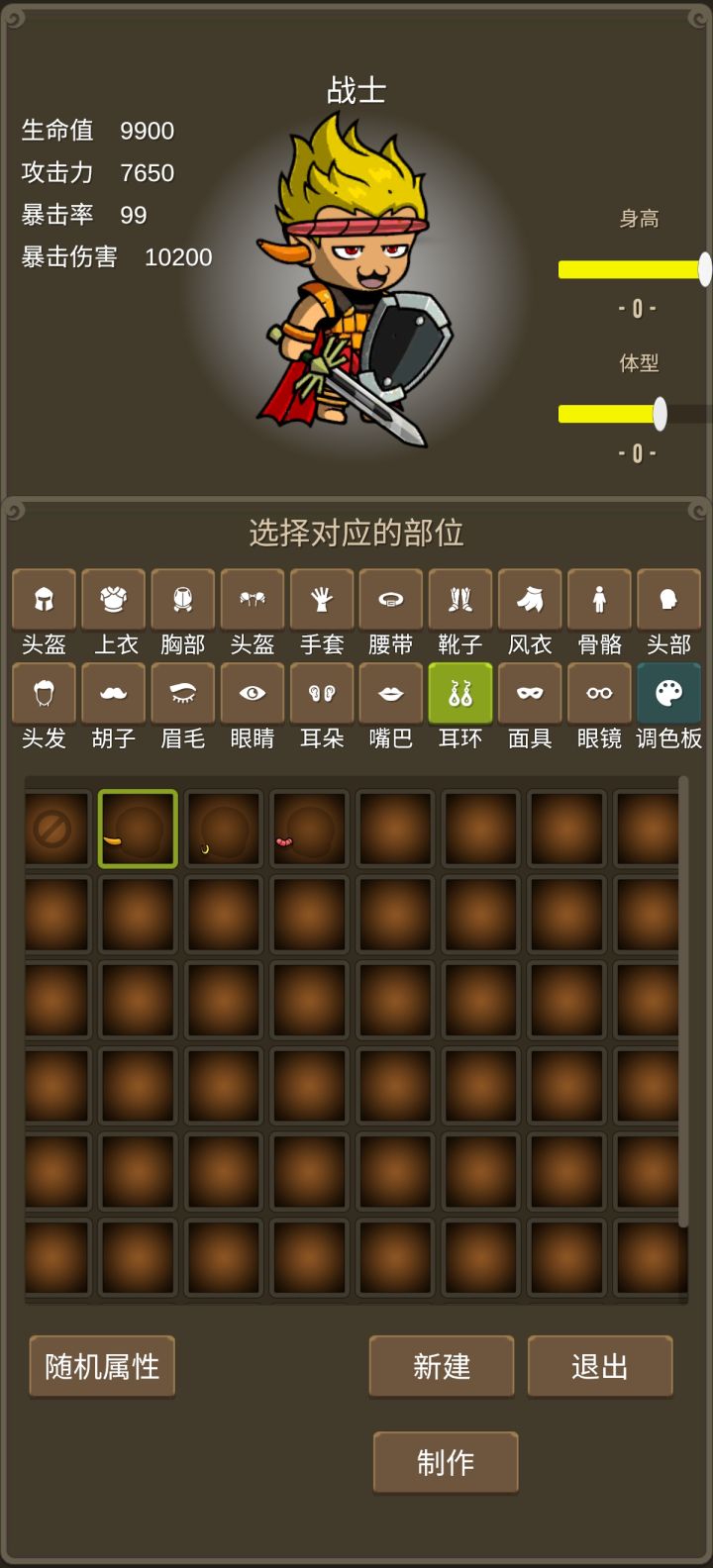Pick the 风衣 cape category icon
The image size is (713, 1568).
(x=530, y=599)
